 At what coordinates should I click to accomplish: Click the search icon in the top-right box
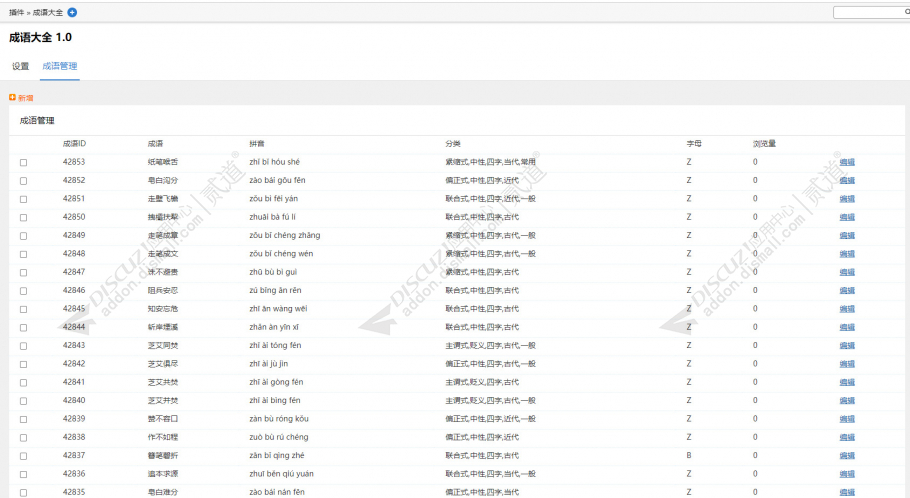(907, 12)
